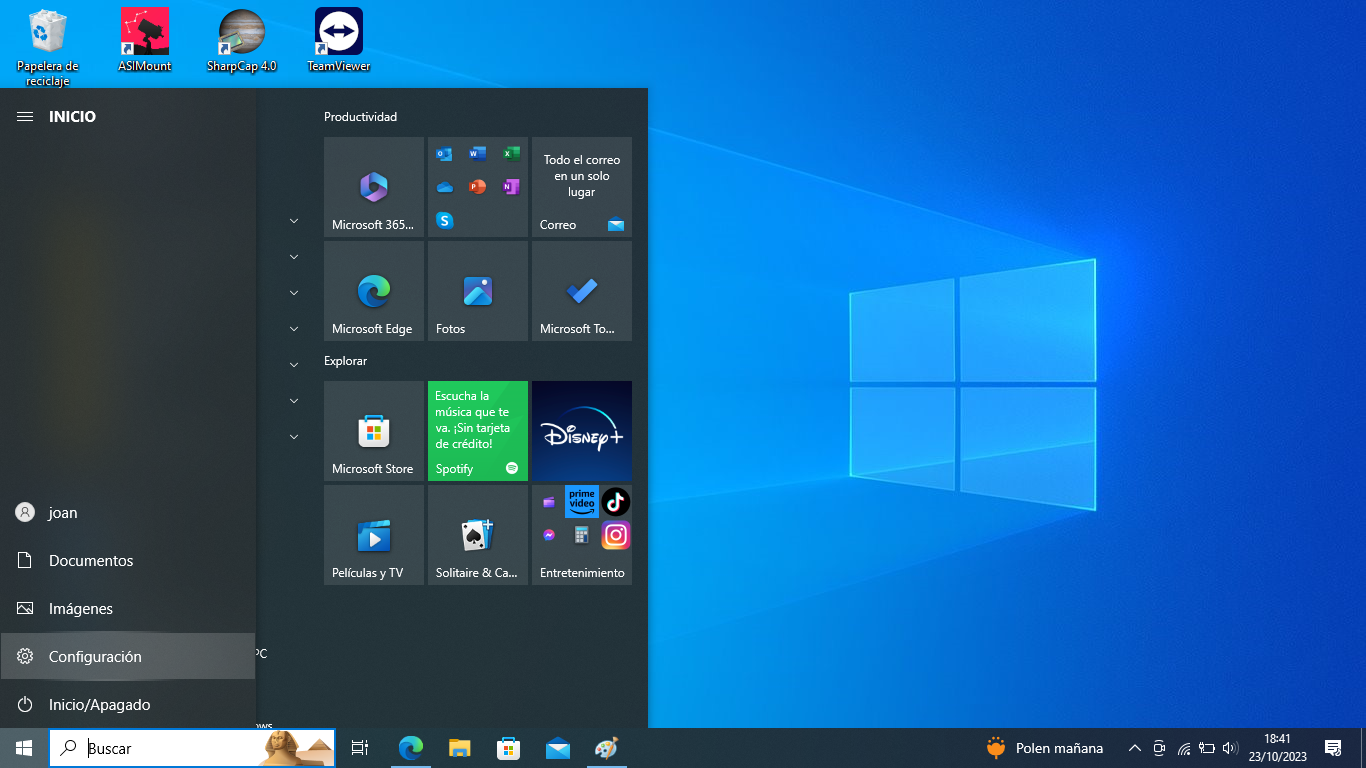Open the Microsoft 365 tile
1366x768 pixels.
[374, 187]
